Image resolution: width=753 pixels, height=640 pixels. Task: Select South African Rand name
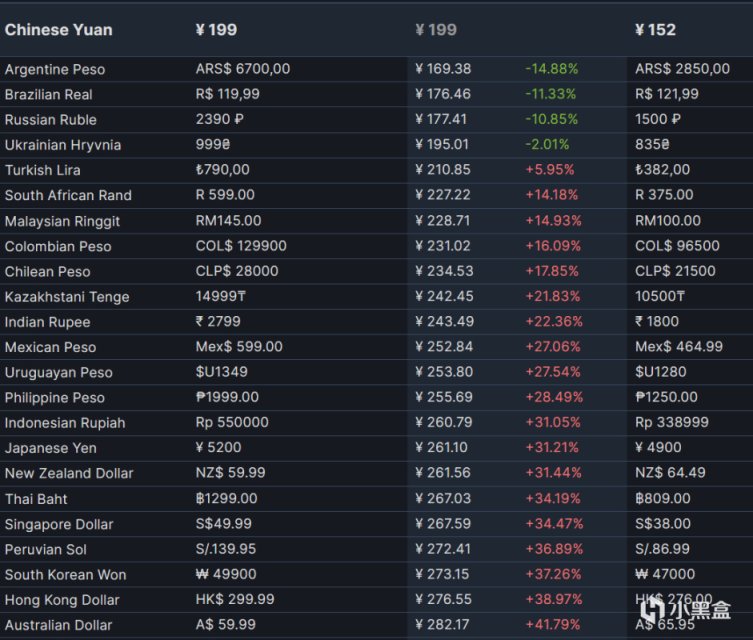(68, 195)
